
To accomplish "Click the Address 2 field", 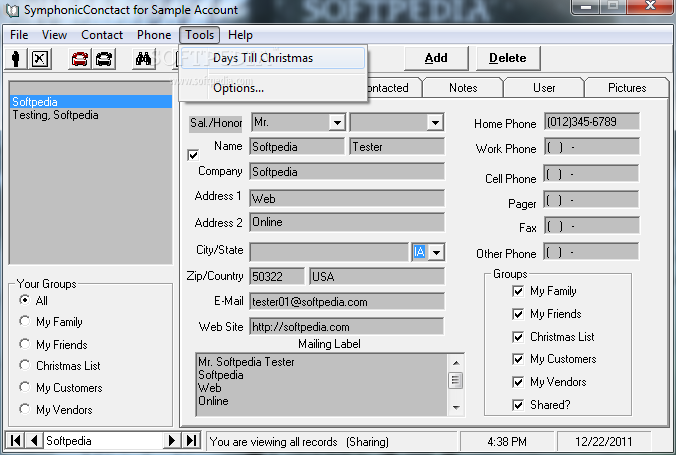I will click(347, 222).
